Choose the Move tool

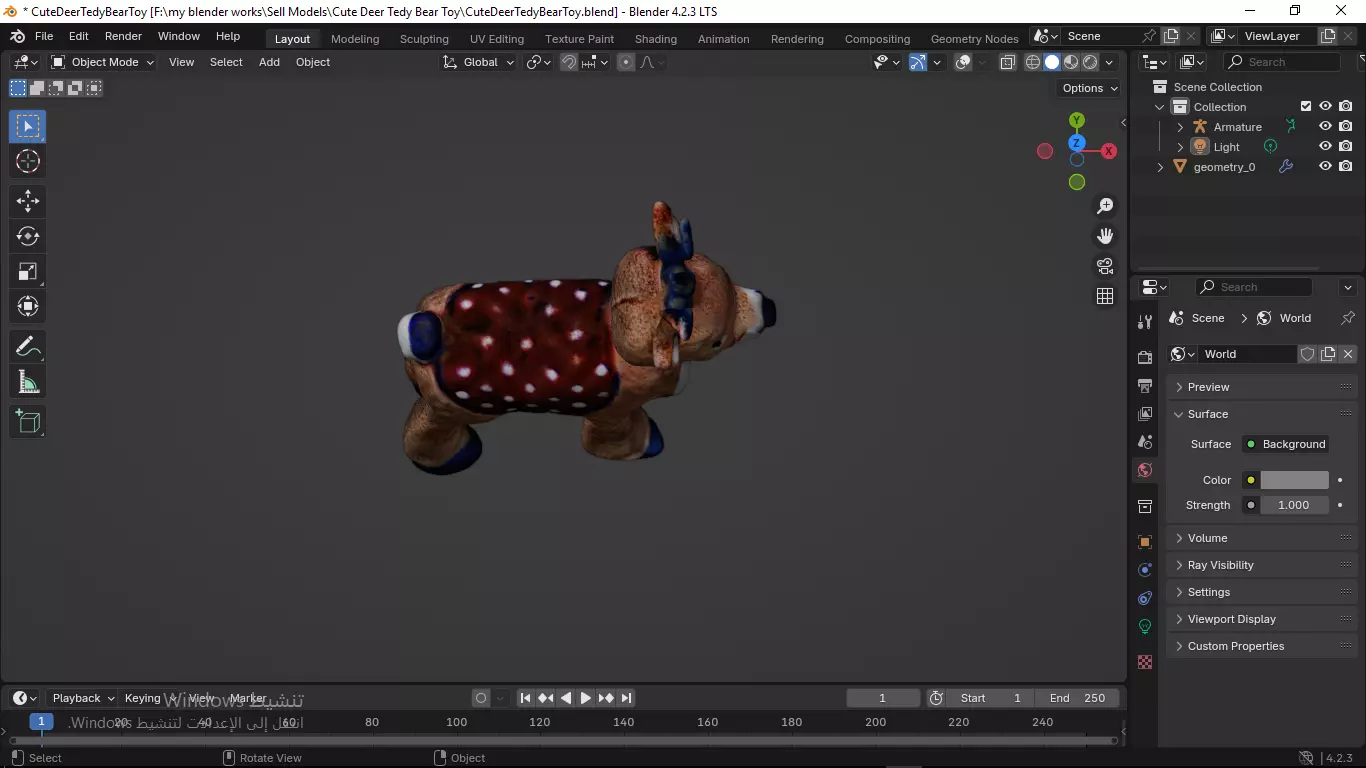[x=28, y=201]
